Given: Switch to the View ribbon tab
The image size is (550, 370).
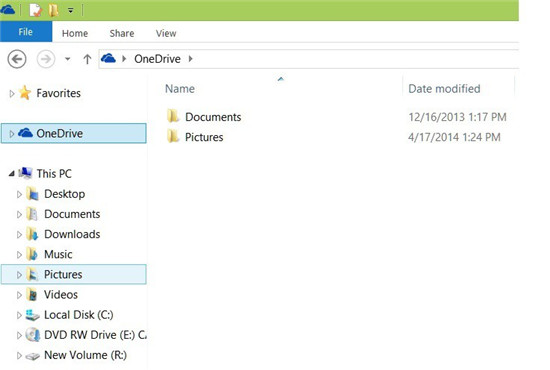Looking at the screenshot, I should point(166,33).
